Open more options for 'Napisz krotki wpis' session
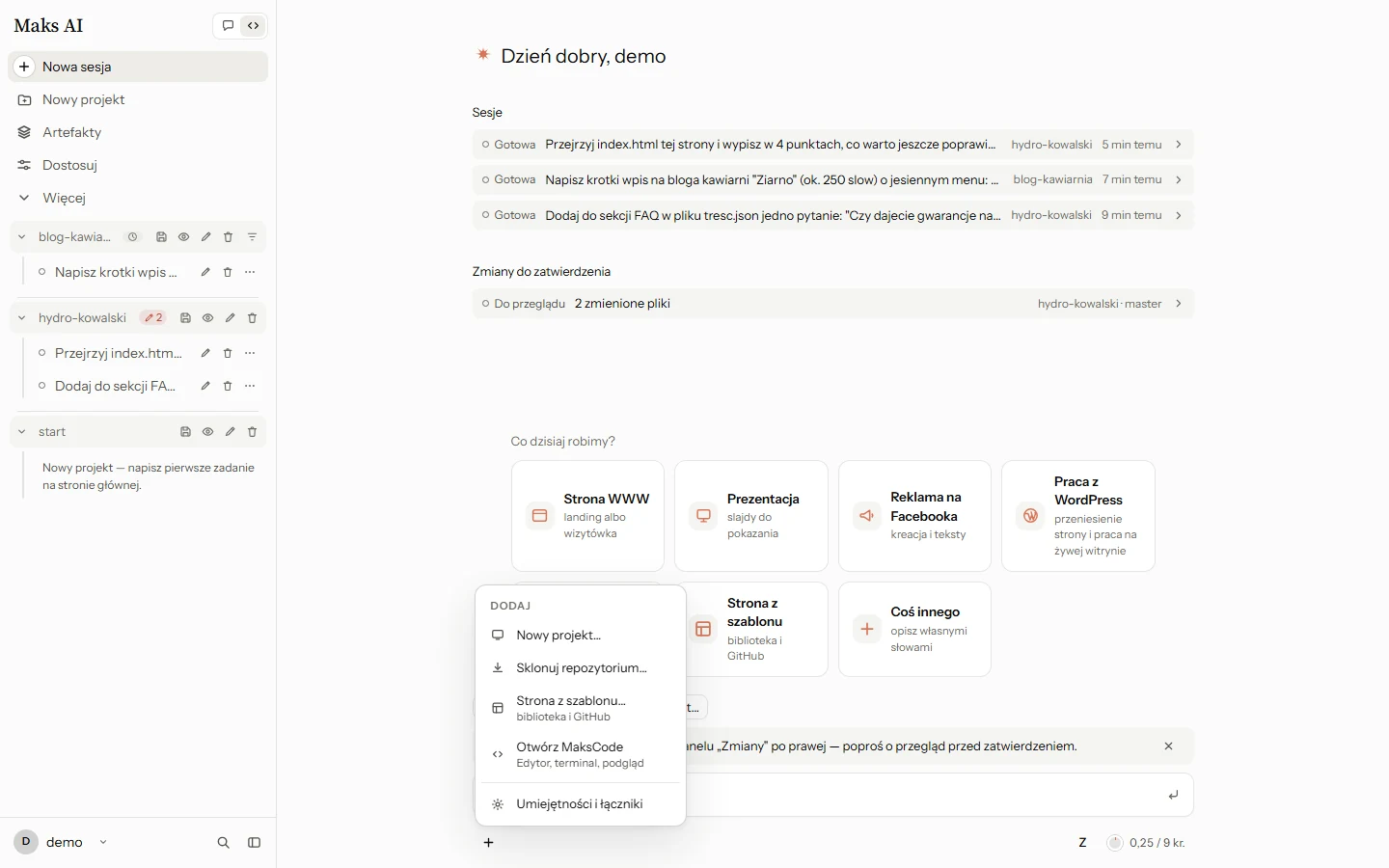Screen dimensions: 1389x868 (250, 272)
